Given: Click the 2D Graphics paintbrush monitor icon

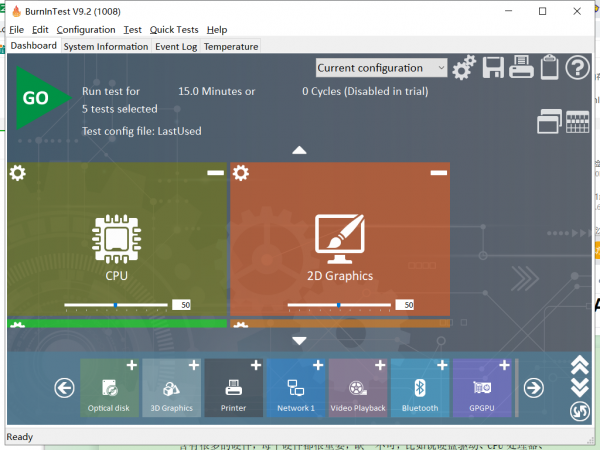Looking at the screenshot, I should (x=340, y=239).
